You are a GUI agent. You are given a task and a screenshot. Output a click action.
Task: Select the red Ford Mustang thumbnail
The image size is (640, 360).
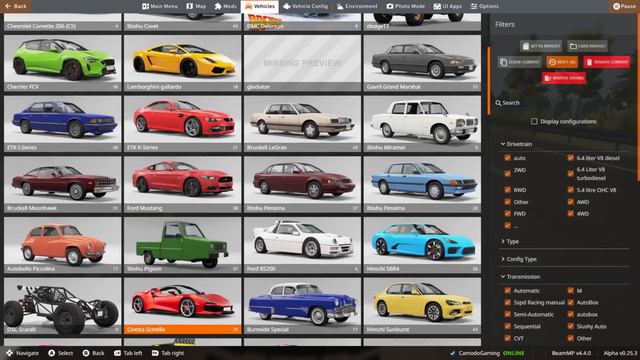tap(182, 184)
